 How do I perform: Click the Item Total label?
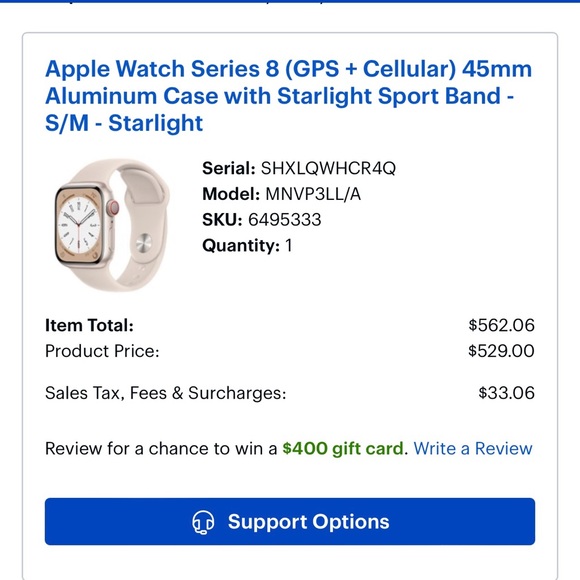pyautogui.click(x=89, y=326)
